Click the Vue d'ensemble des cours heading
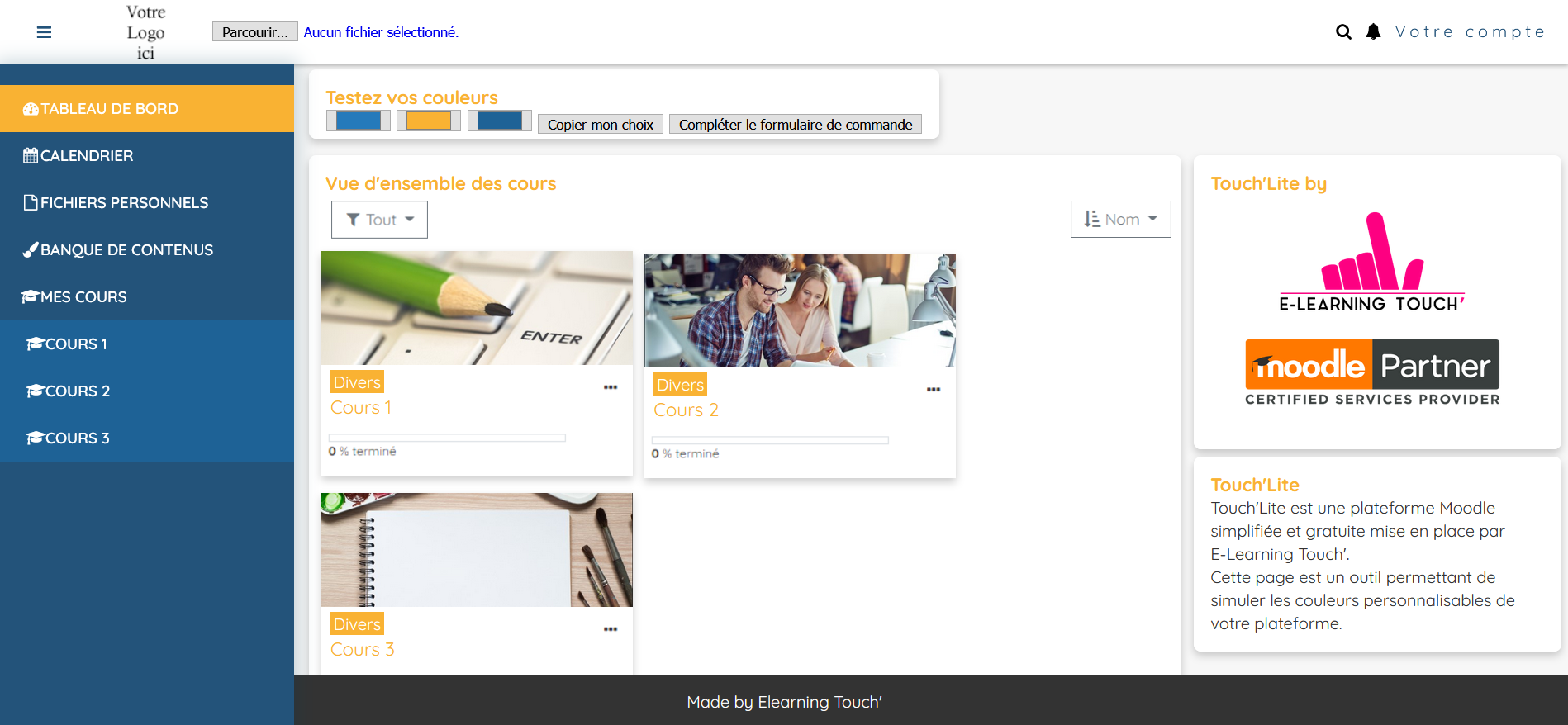This screenshot has height=725, width=1568. click(x=441, y=183)
